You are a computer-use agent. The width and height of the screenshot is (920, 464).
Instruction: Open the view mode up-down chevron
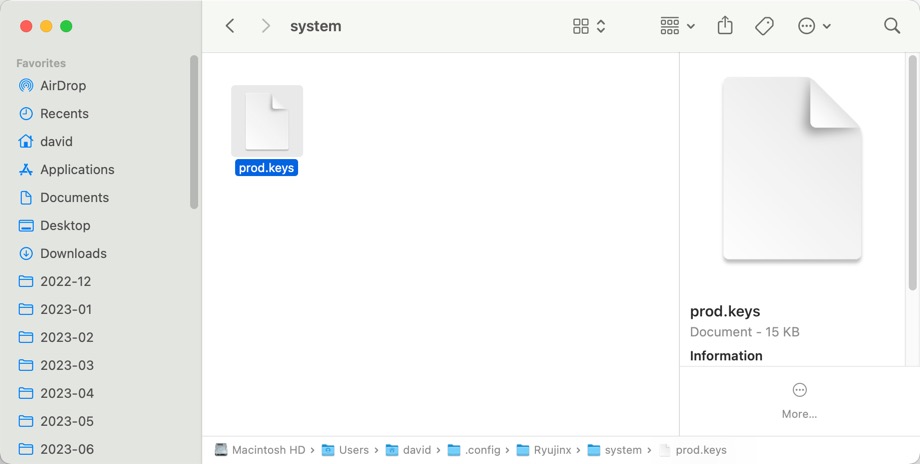tap(601, 26)
